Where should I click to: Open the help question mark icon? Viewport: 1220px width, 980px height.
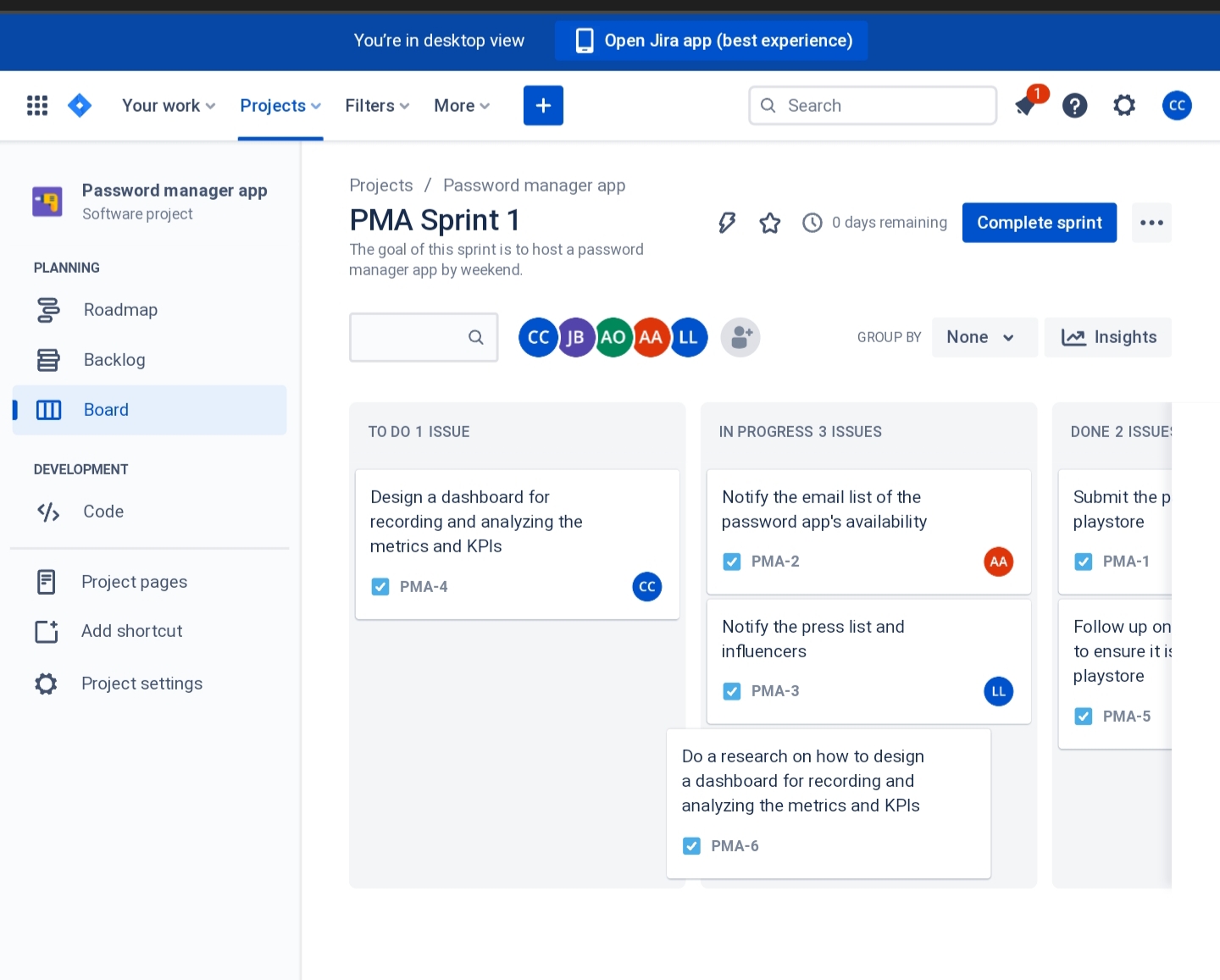click(x=1075, y=106)
